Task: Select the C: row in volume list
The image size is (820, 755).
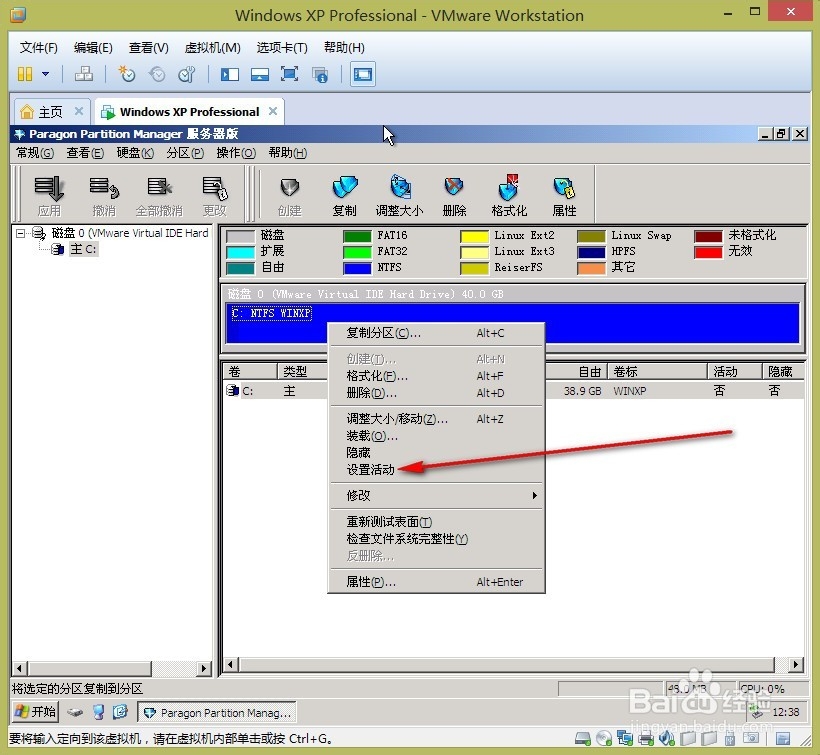Action: pyautogui.click(x=514, y=391)
